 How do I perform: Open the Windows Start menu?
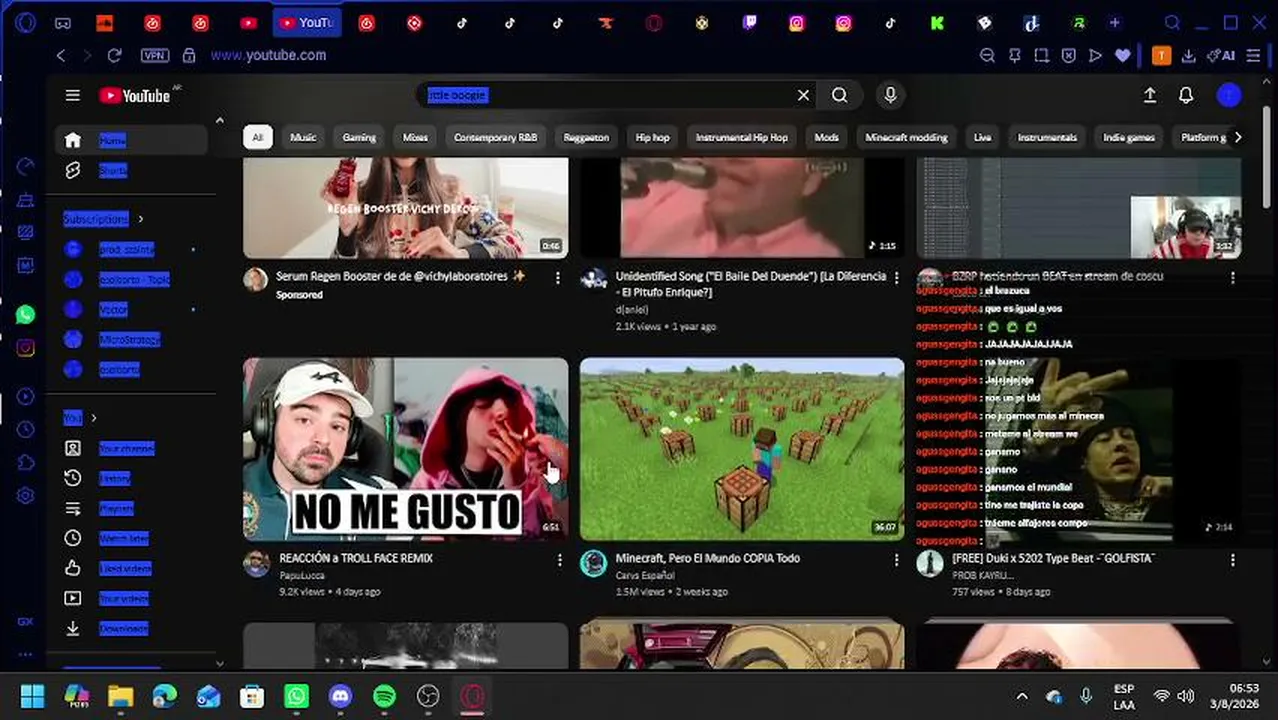(32, 696)
